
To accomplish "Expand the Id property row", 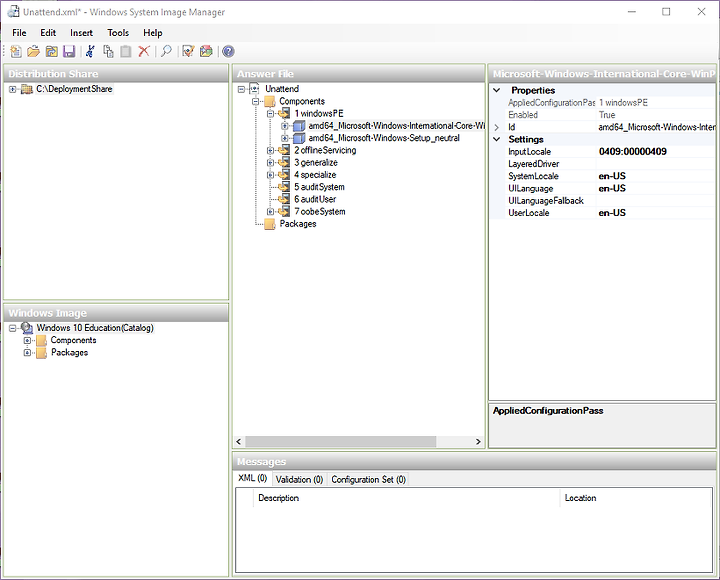I will pos(497,127).
